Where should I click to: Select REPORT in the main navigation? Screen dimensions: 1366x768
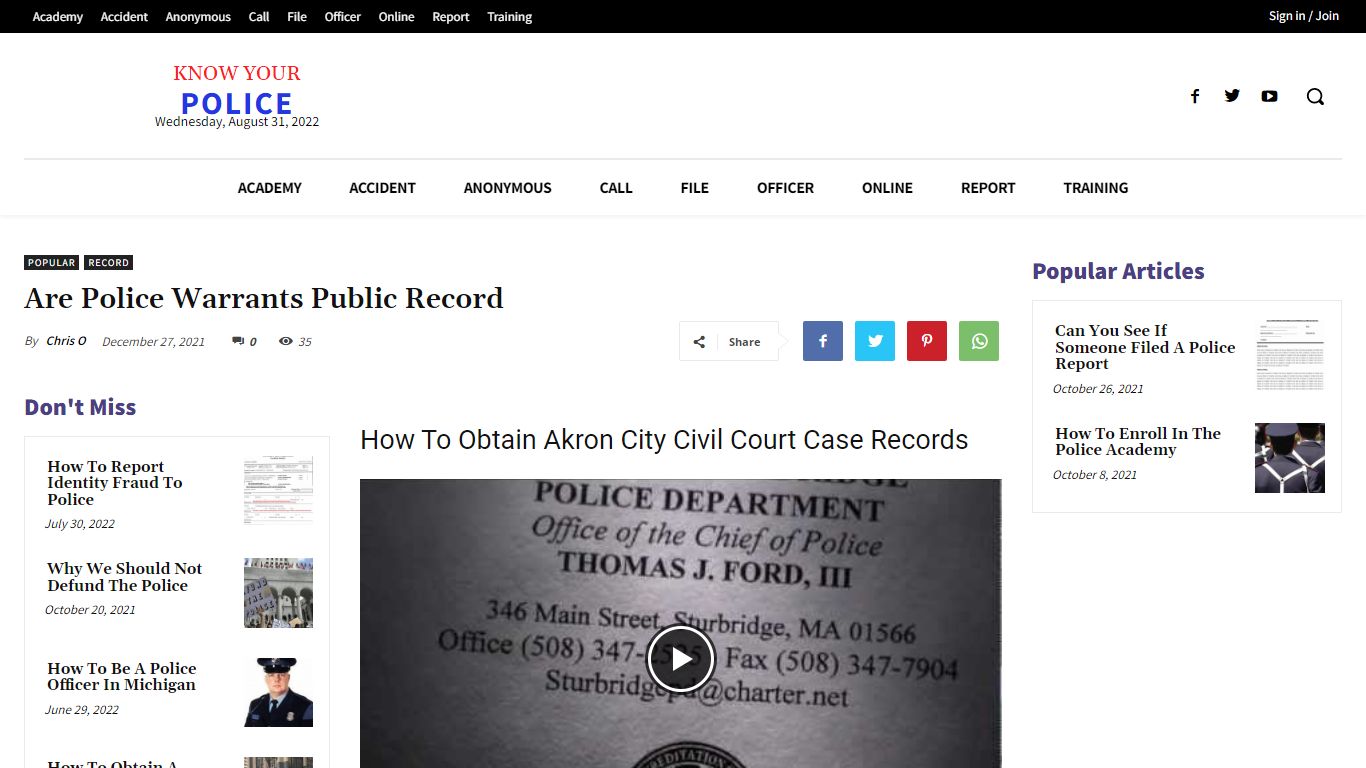point(988,188)
